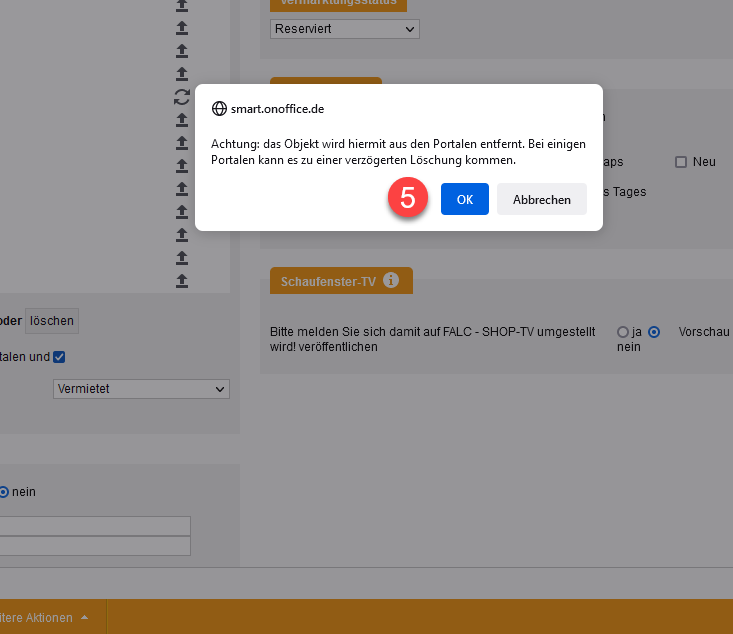Open the Reserviert status dropdown
Viewport: 733px width, 634px height.
tap(345, 29)
